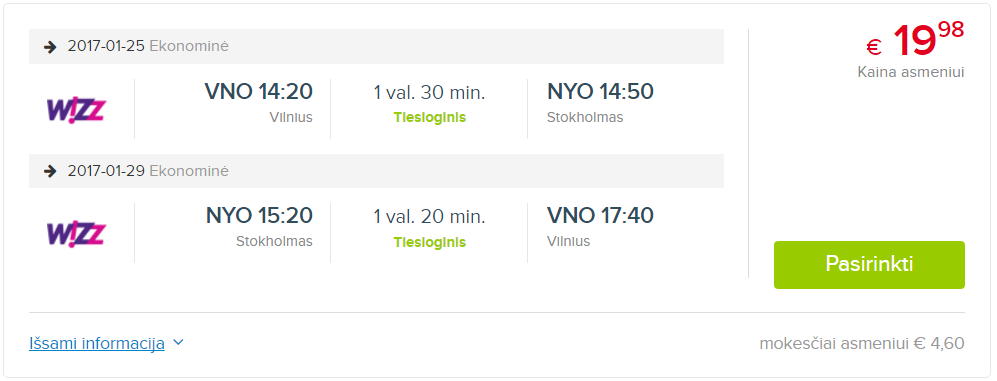Expand details with chevron next to Išsami informacija
This screenshot has width=997, height=381.
coord(178,343)
